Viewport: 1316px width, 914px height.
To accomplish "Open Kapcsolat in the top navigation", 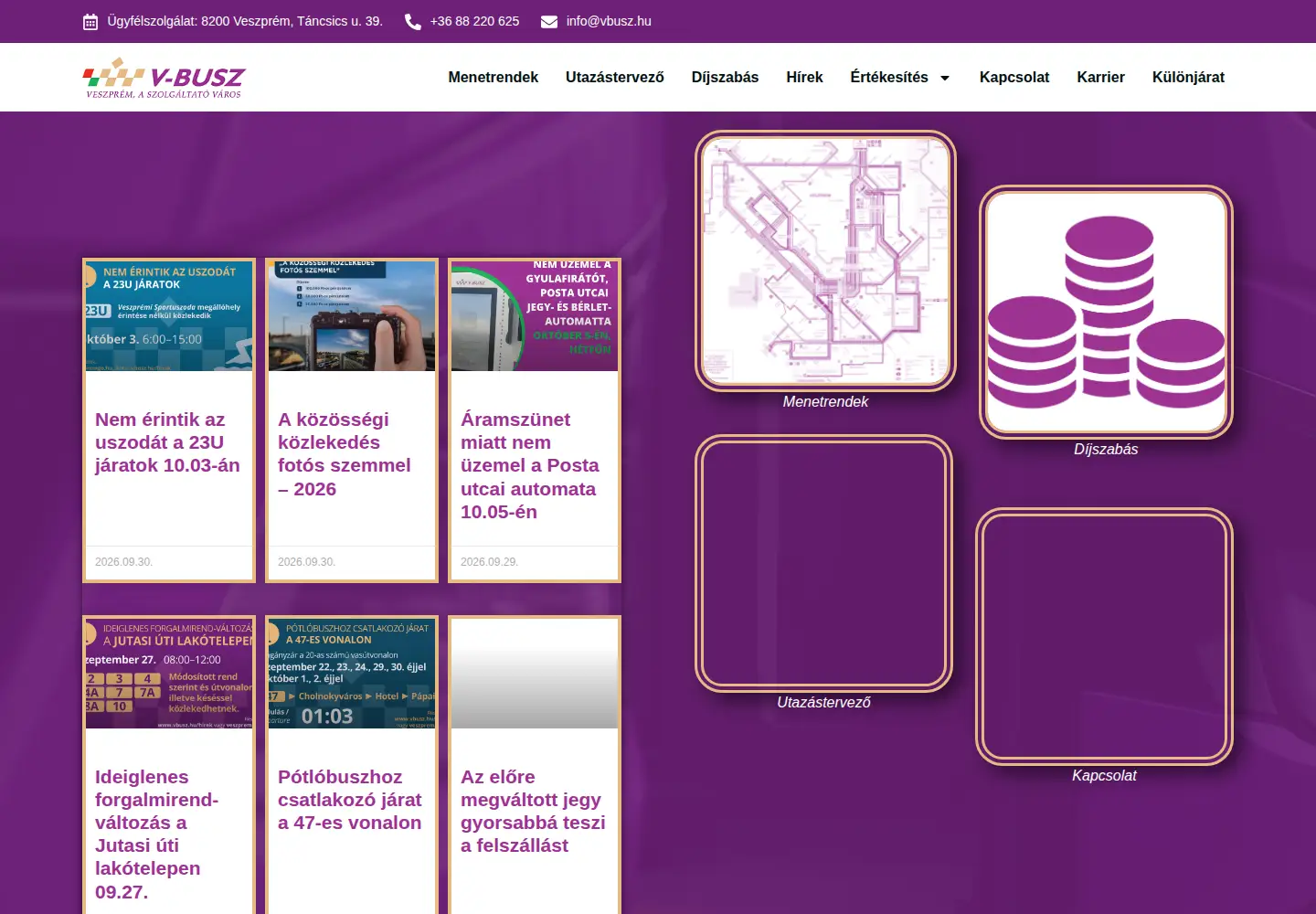I will [1014, 78].
